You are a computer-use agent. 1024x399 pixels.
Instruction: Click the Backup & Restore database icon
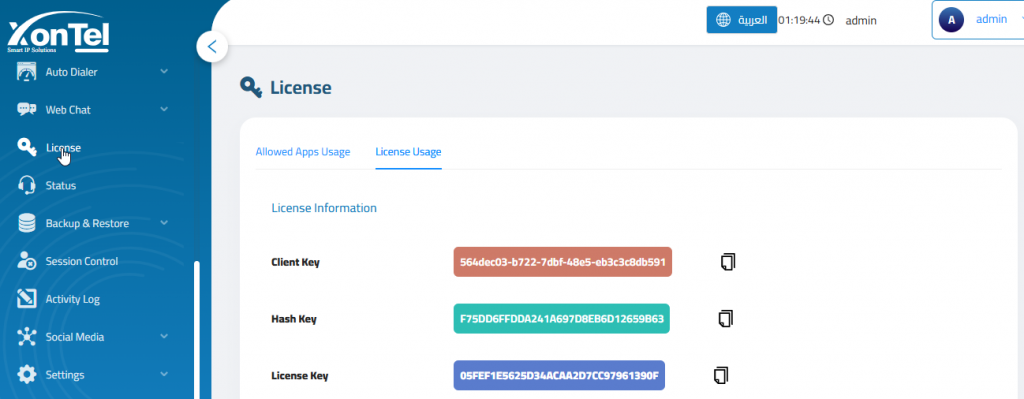[x=26, y=223]
